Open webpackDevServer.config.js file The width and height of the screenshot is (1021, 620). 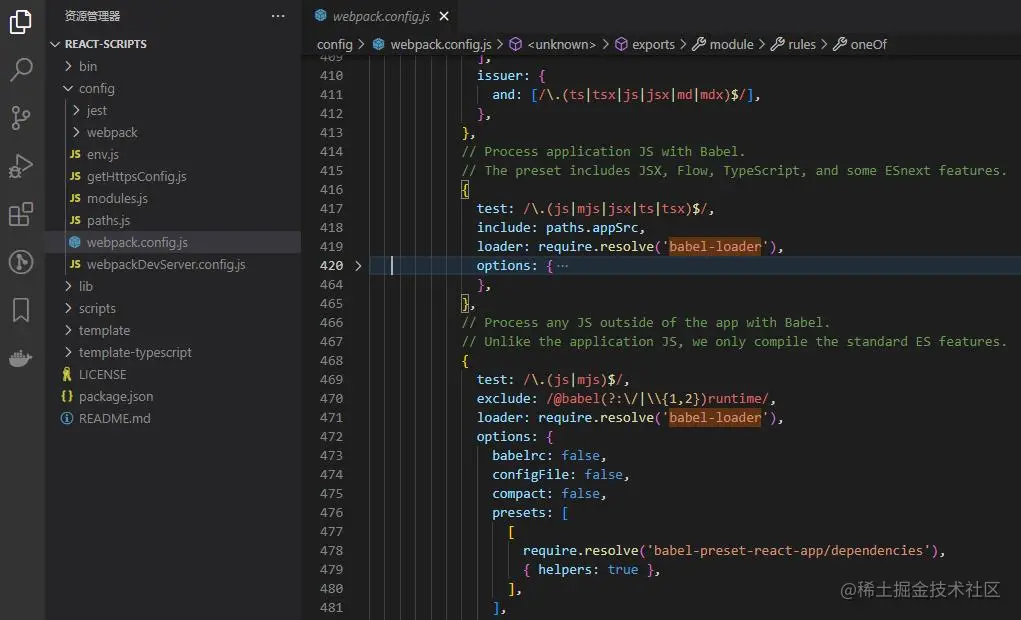pos(166,264)
